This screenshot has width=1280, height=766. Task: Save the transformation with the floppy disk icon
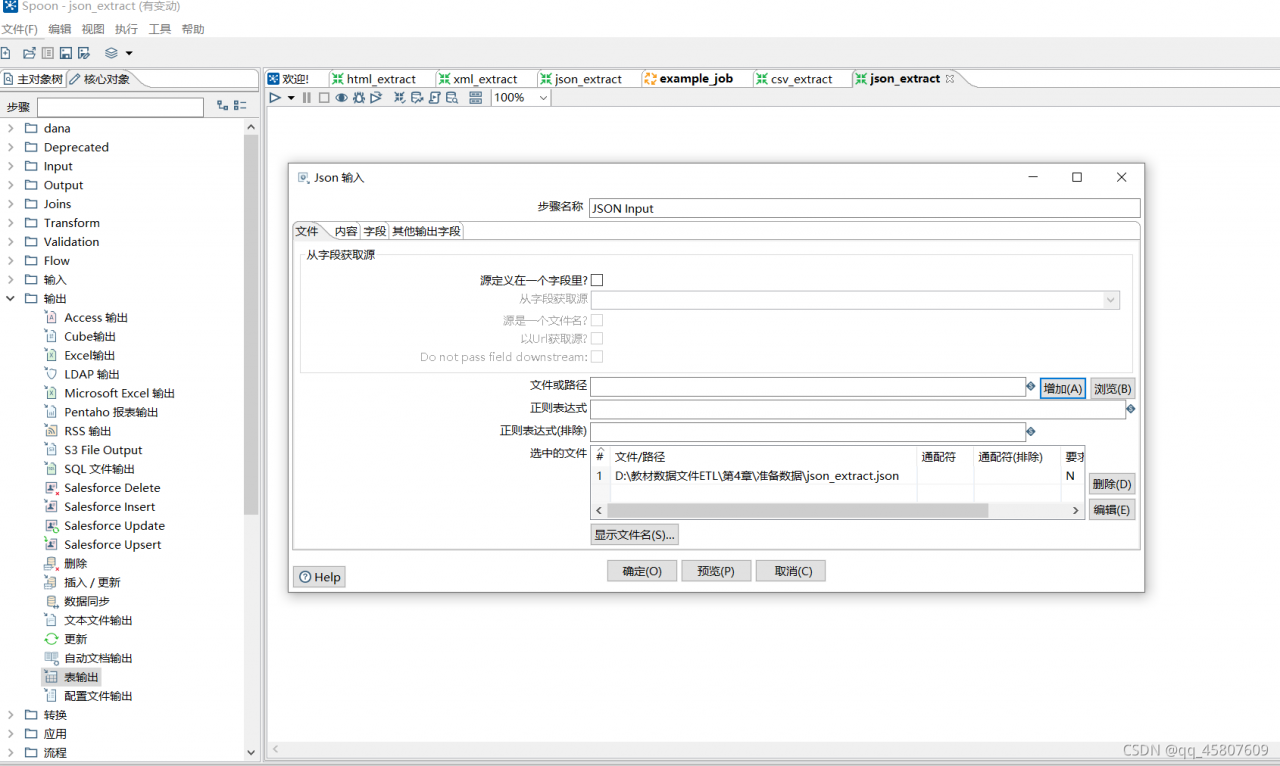(x=66, y=53)
